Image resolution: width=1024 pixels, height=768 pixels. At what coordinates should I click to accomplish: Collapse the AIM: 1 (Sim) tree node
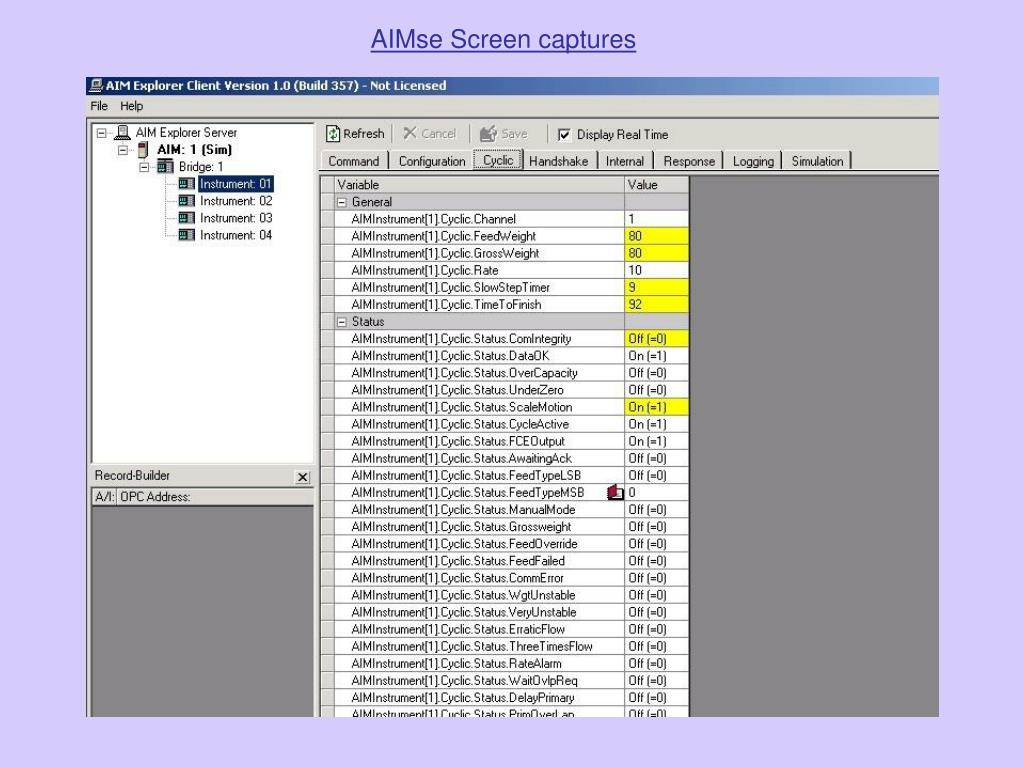pyautogui.click(x=123, y=150)
